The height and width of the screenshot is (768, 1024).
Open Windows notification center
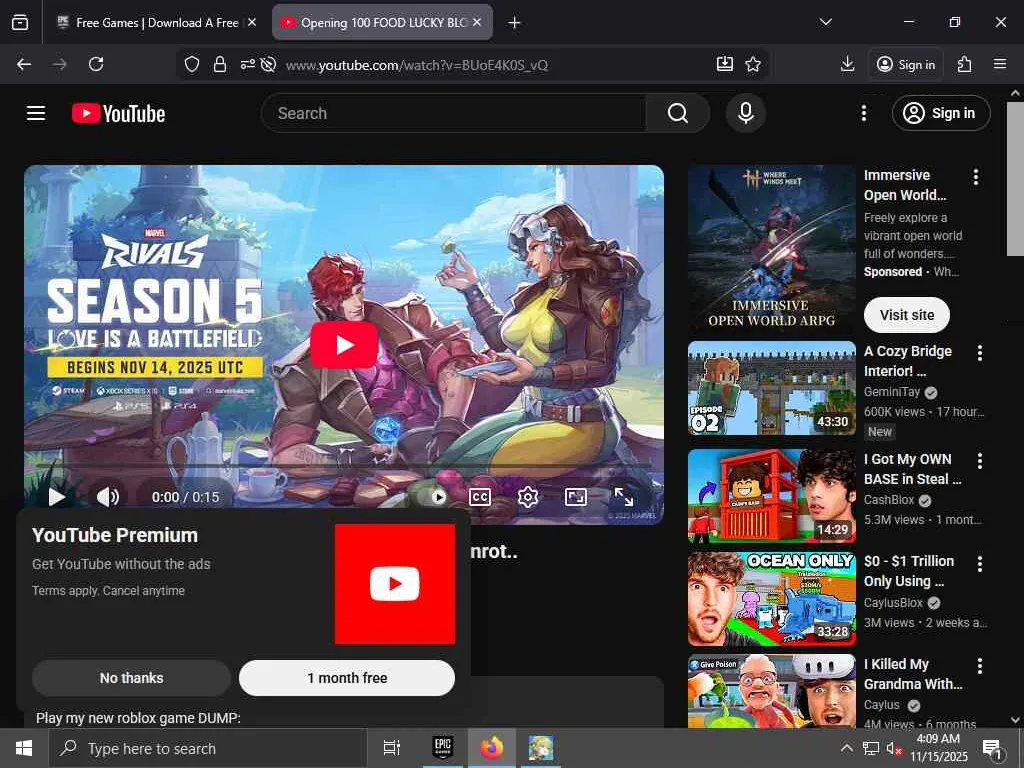coord(992,748)
